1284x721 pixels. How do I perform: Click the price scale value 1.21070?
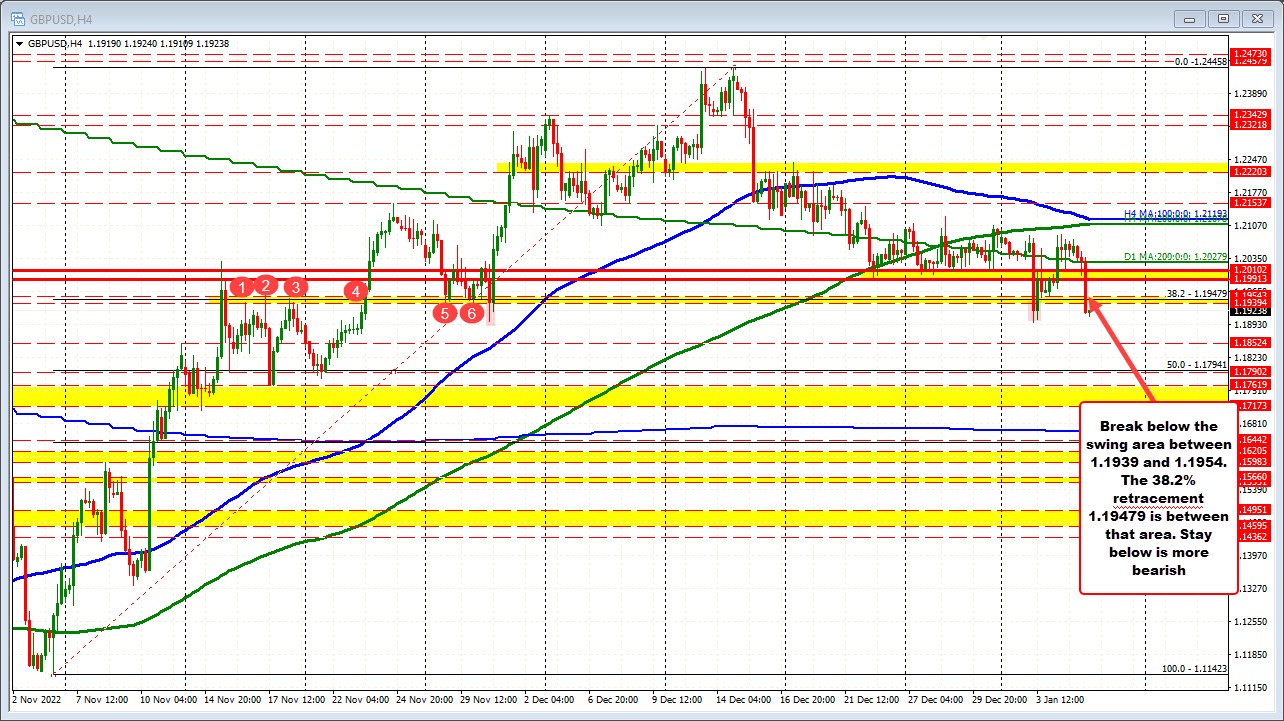point(1251,224)
